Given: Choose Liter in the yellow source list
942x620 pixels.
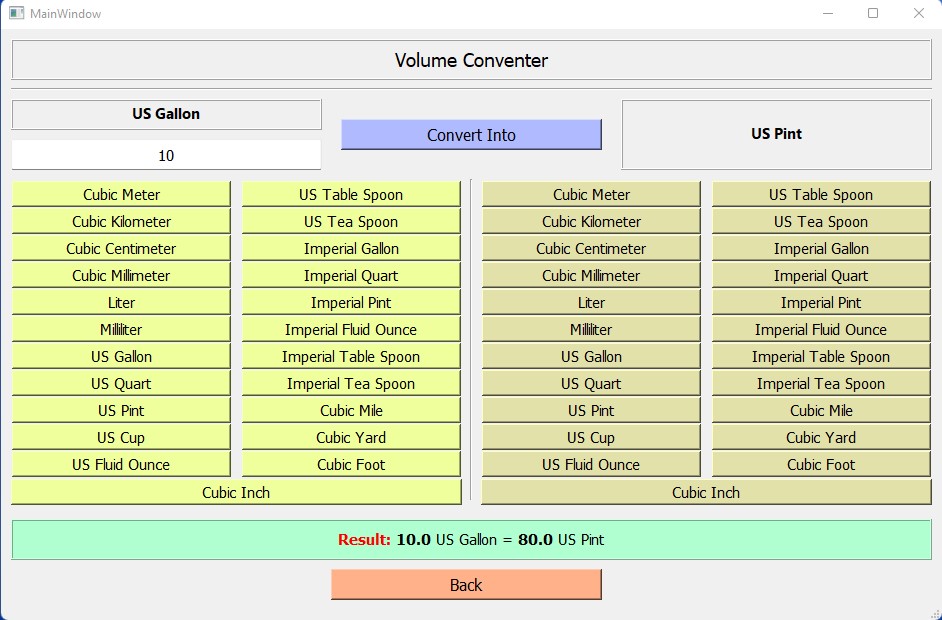Looking at the screenshot, I should point(121,303).
